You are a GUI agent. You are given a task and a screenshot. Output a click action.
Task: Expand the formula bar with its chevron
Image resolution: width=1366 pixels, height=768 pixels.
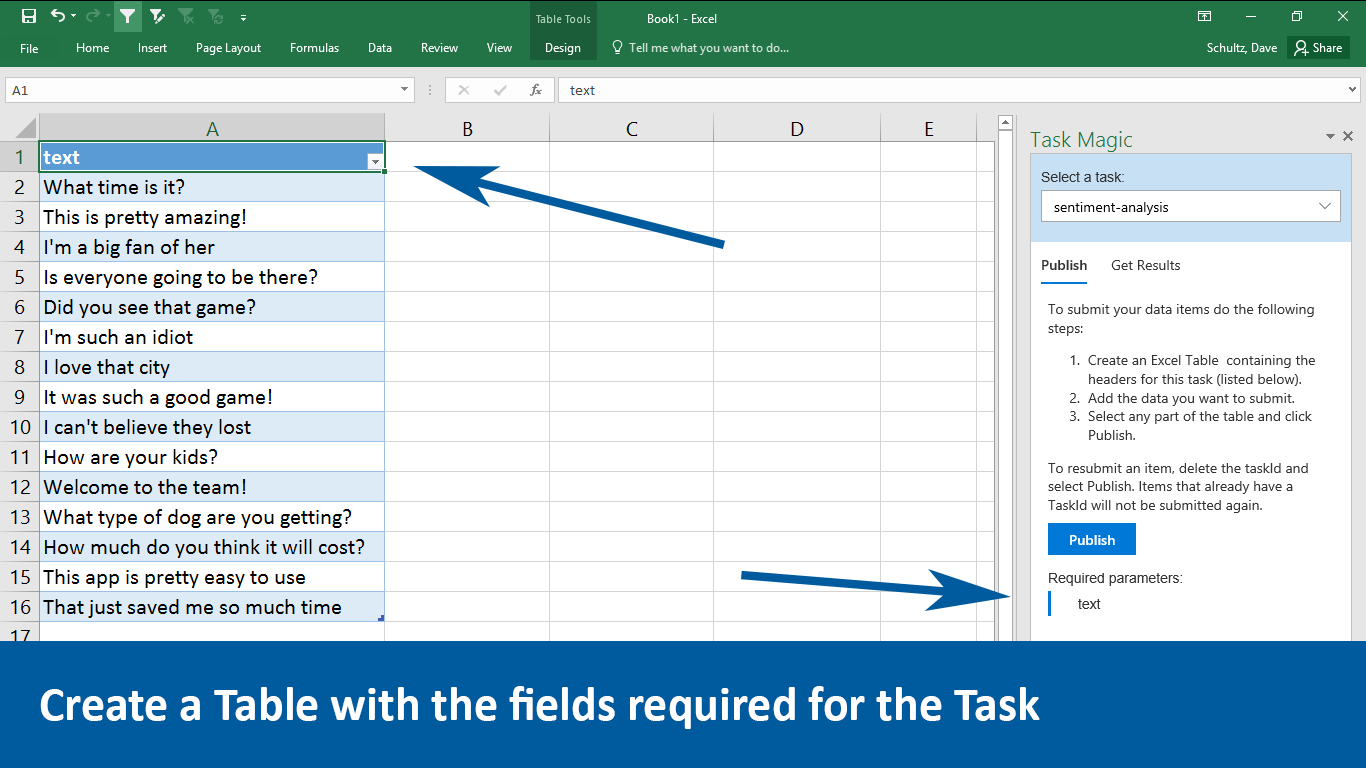(1353, 90)
